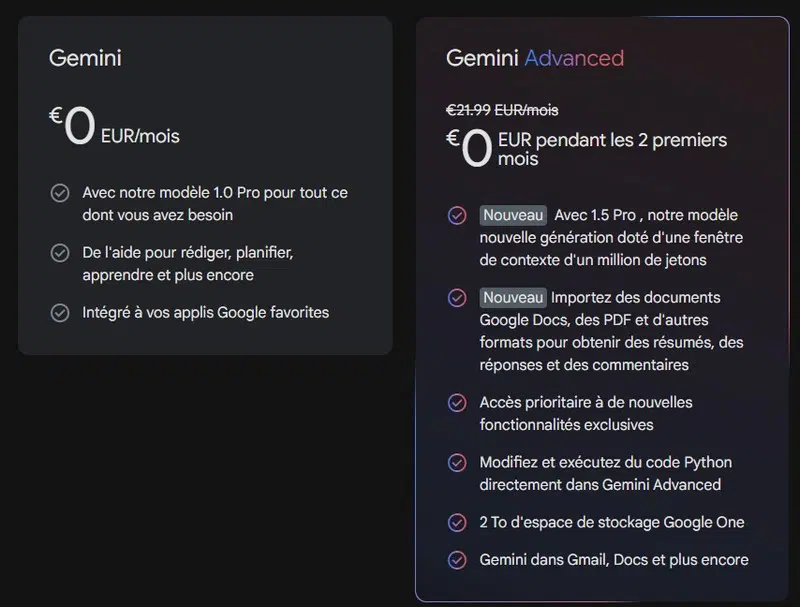This screenshot has height=607, width=800.
Task: Click "Accès prioritaire à de nouvelles fonctionnalités" text
Action: point(586,413)
